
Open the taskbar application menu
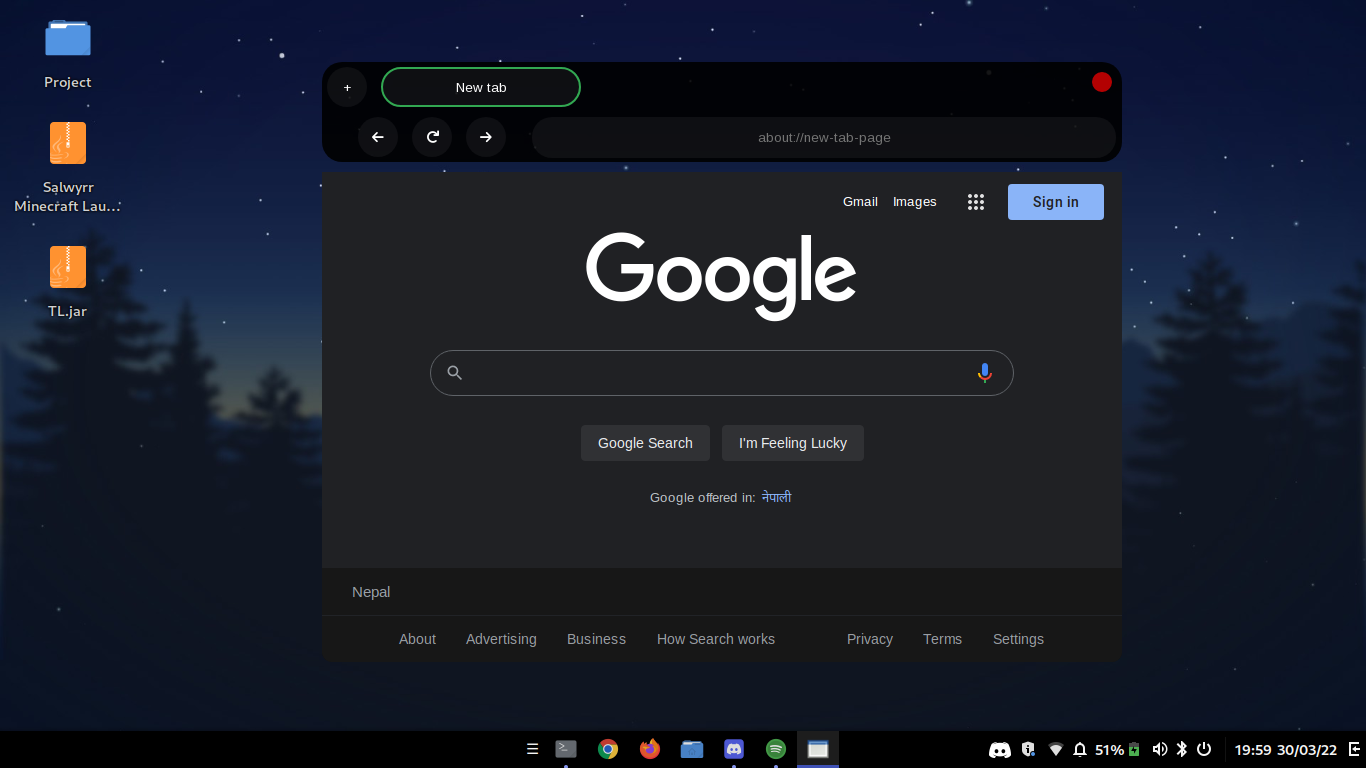[532, 749]
